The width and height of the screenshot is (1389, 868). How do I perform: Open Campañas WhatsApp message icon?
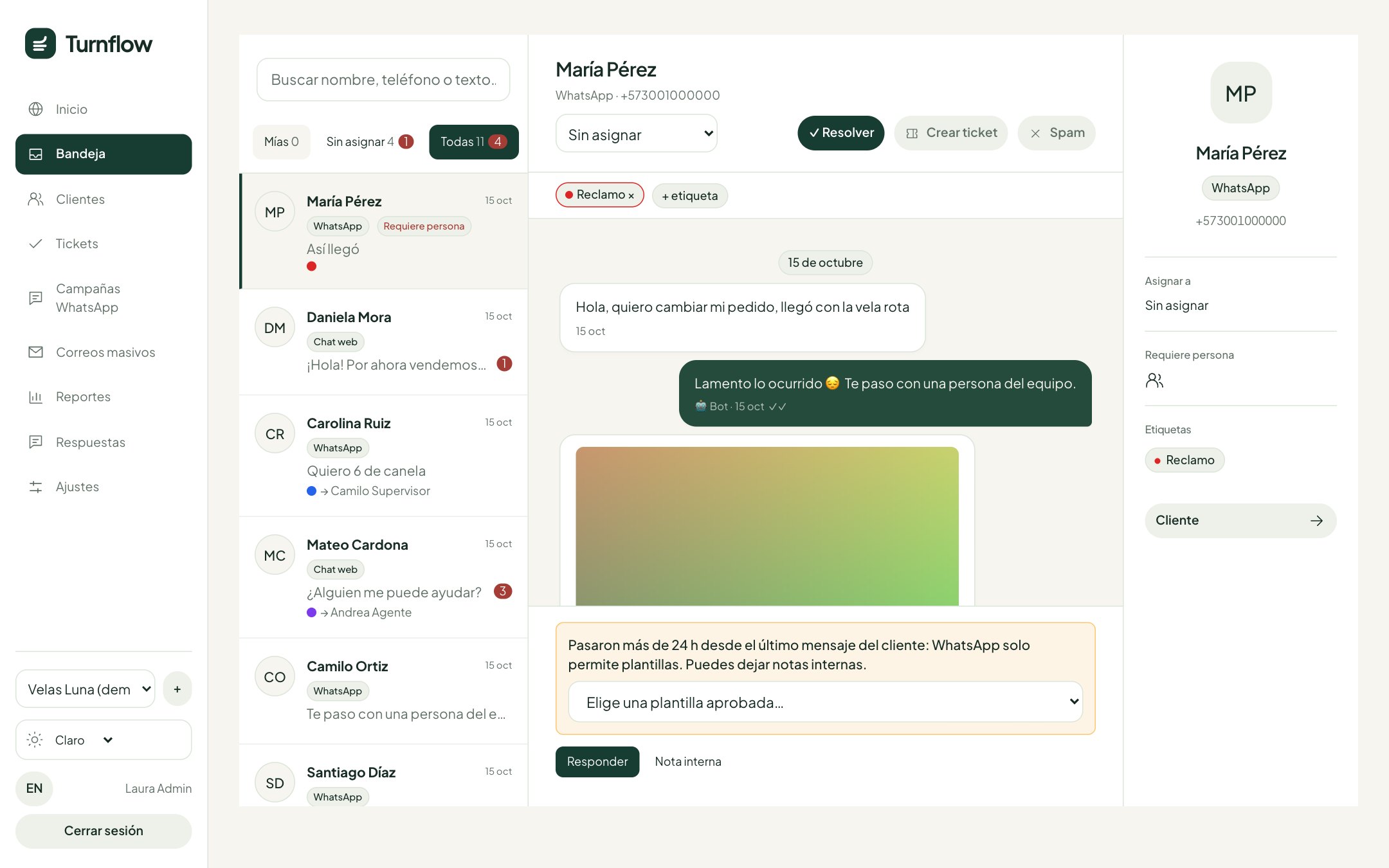[36, 298]
